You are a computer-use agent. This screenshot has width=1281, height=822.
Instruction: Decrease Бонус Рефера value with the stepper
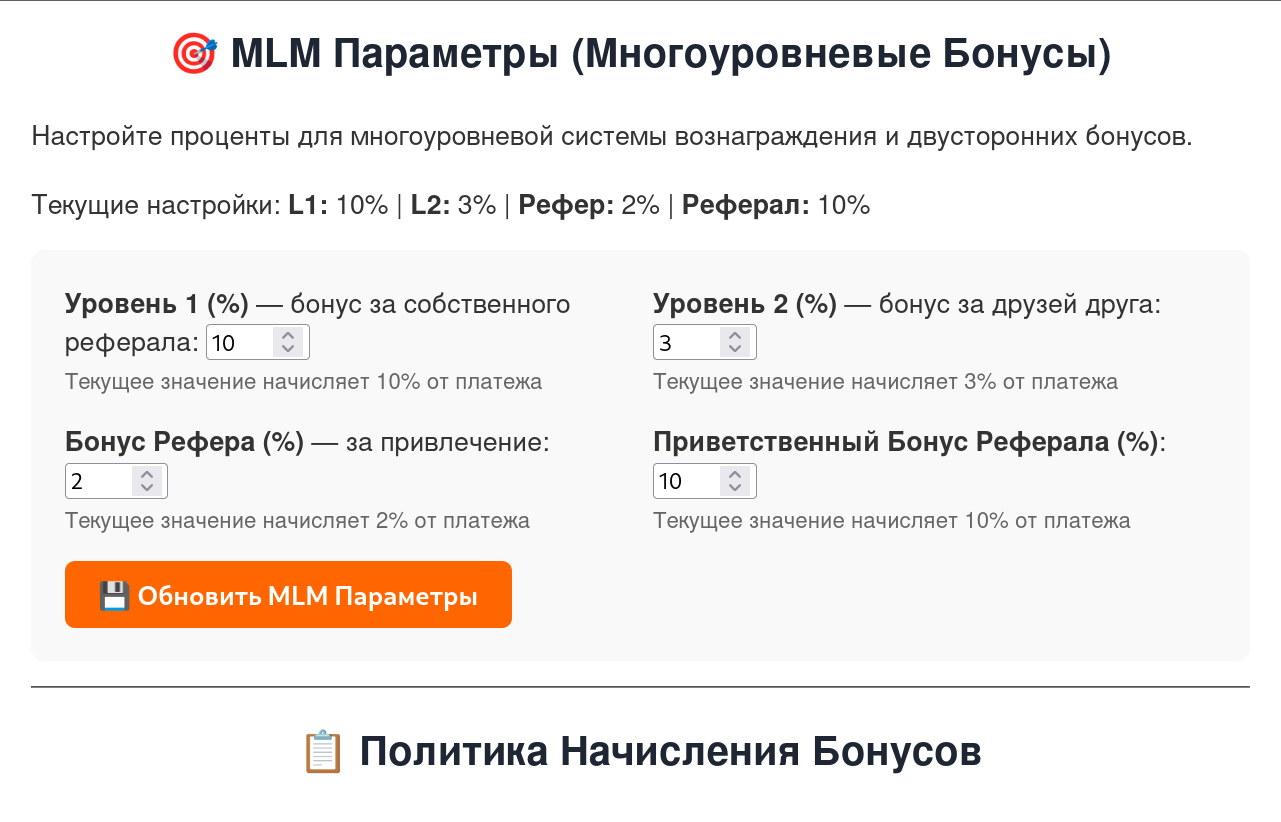[147, 489]
